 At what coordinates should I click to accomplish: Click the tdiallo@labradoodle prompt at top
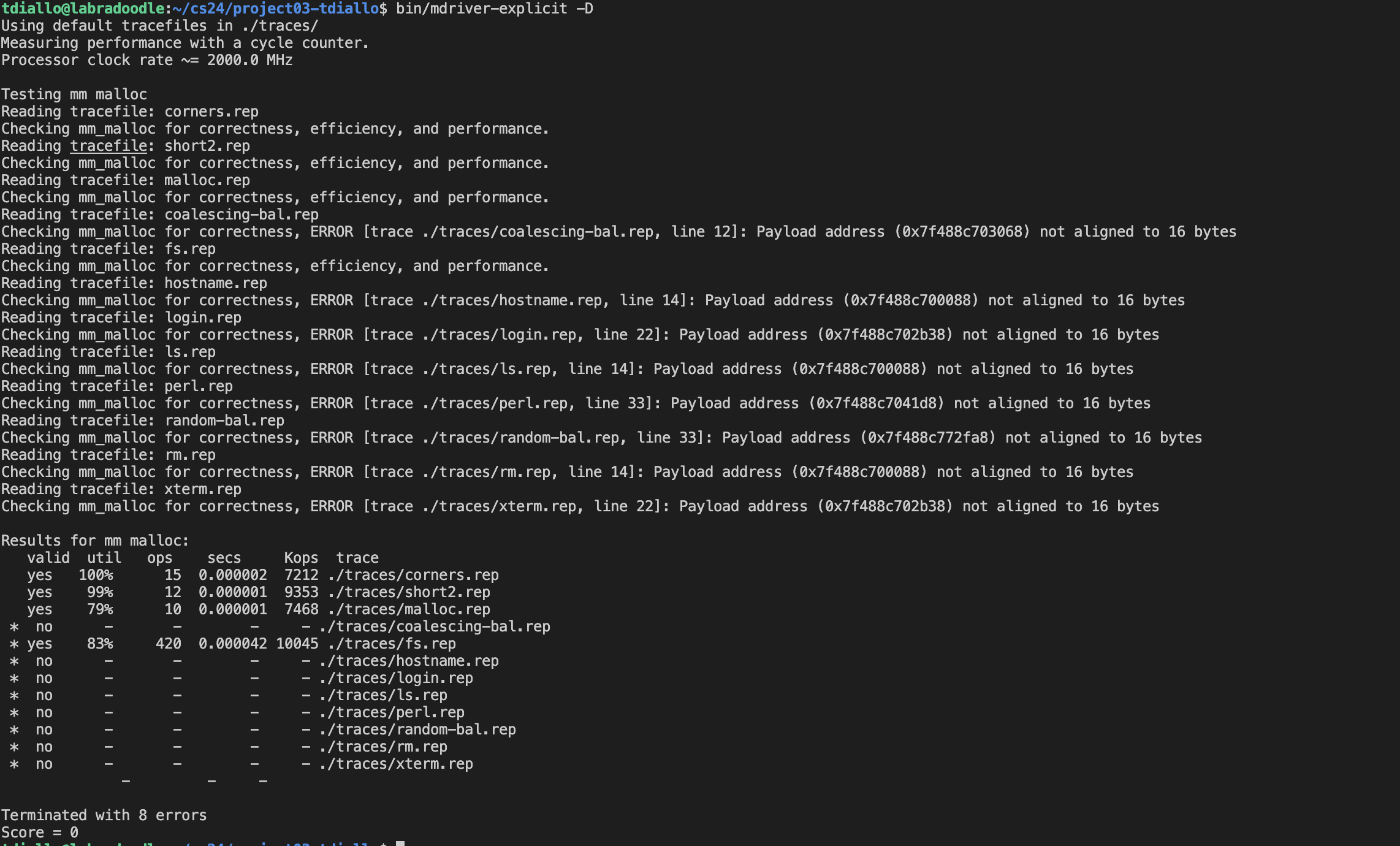83,9
